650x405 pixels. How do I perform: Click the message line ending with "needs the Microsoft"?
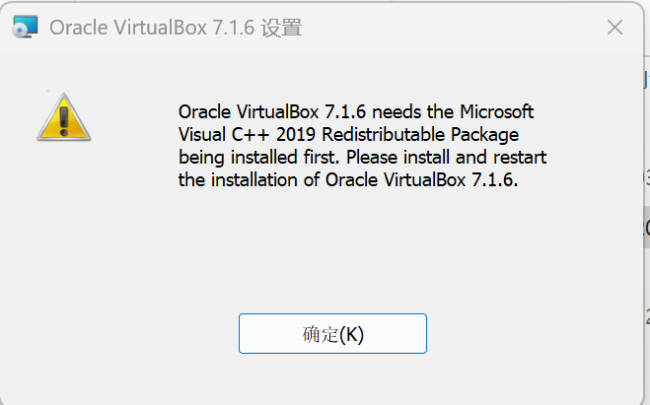(355, 111)
